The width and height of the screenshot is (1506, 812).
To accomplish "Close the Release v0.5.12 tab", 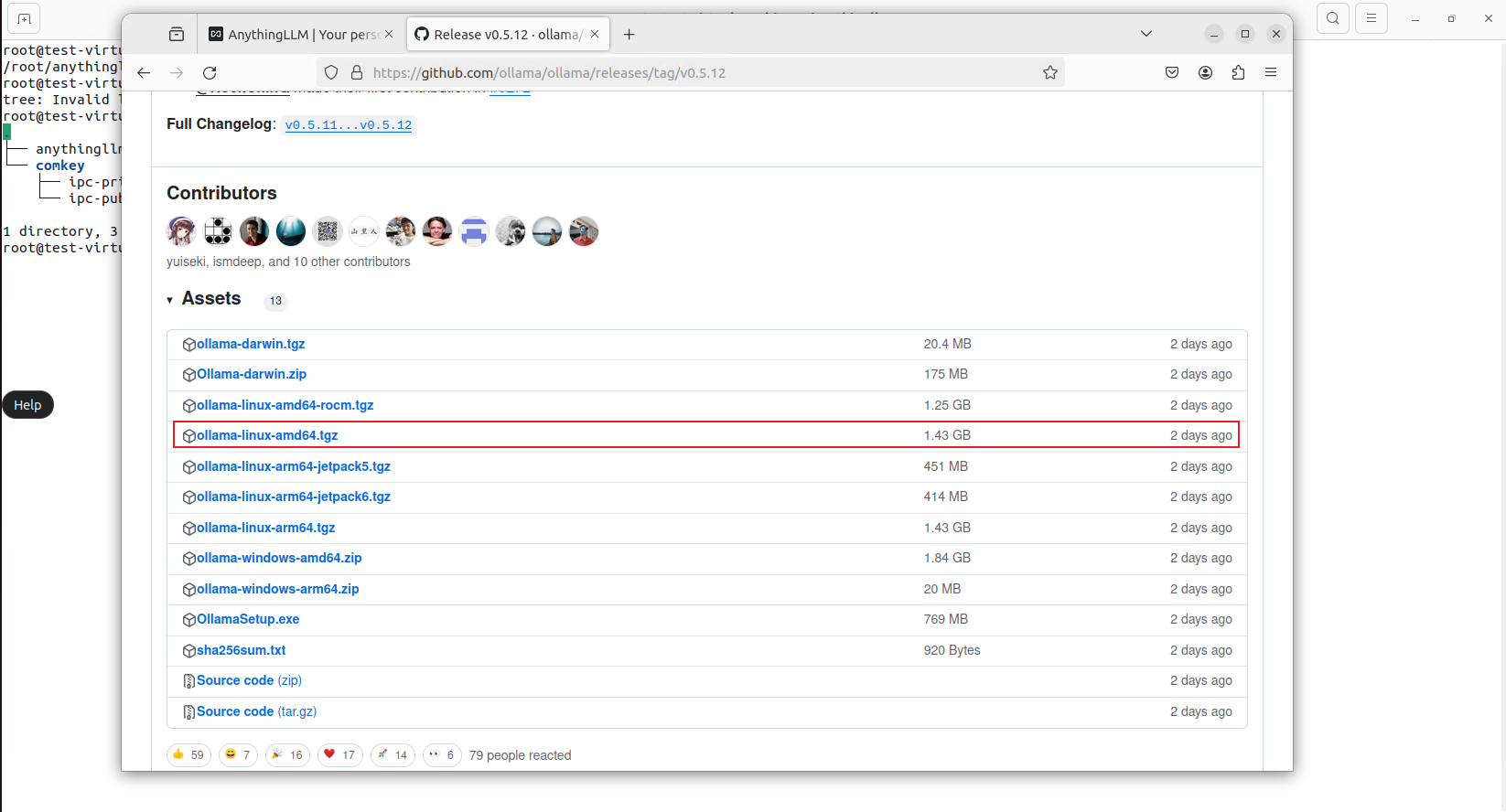I will point(595,34).
